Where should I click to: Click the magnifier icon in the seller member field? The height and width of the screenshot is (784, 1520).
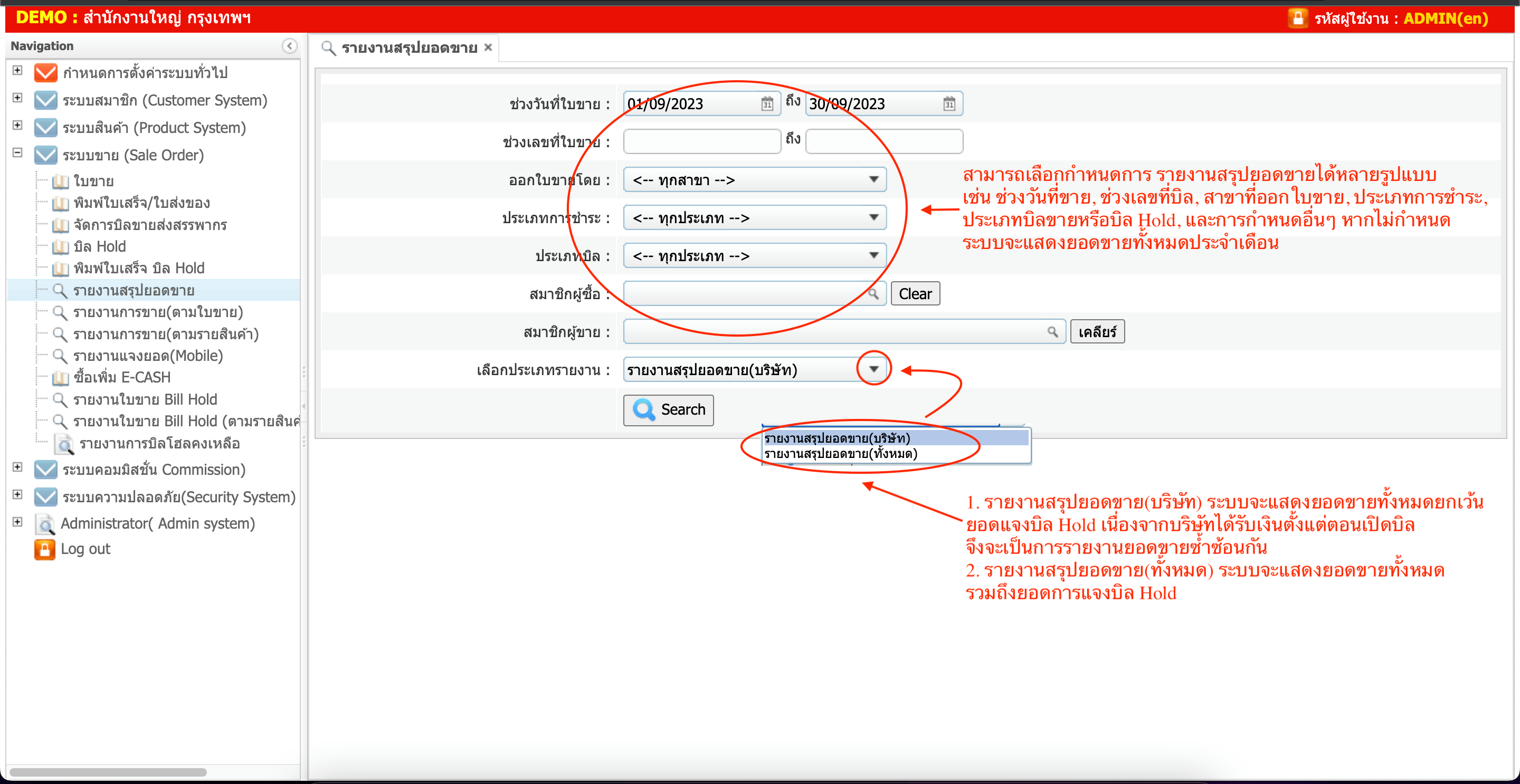[x=1052, y=331]
